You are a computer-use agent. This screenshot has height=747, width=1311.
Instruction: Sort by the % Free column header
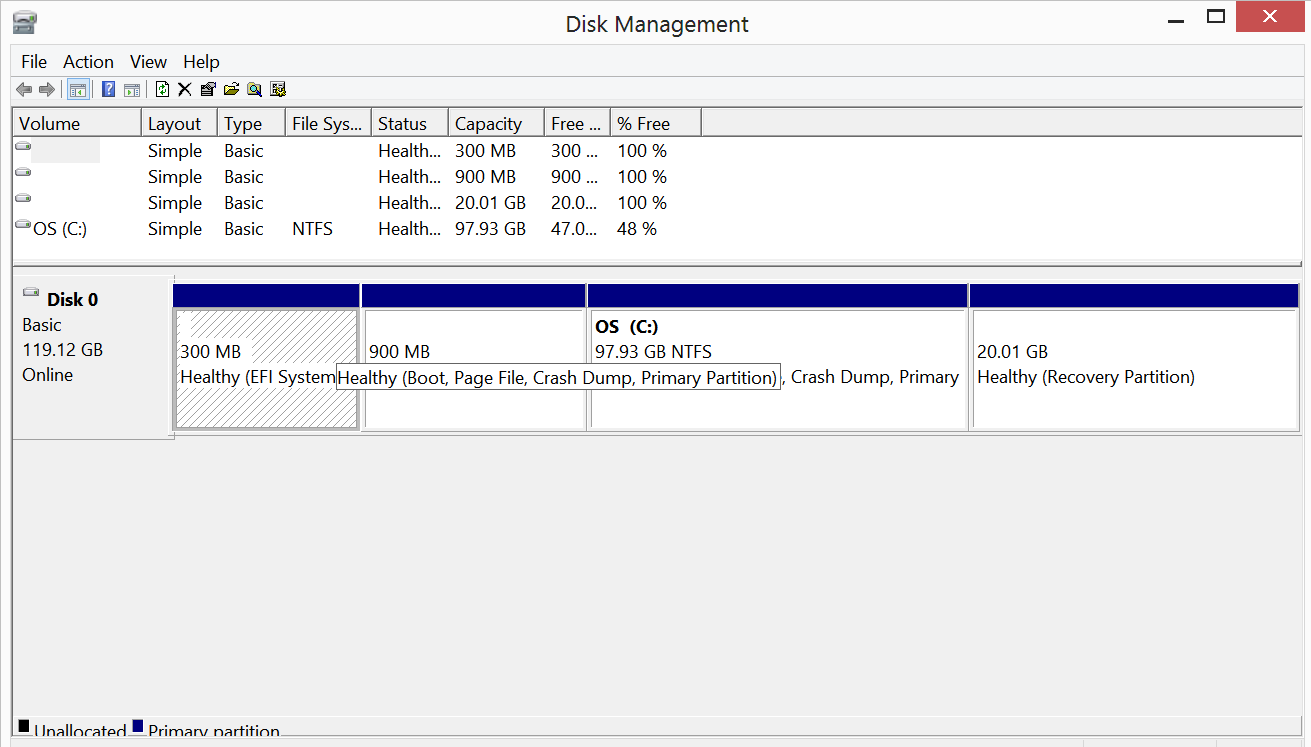(x=656, y=124)
